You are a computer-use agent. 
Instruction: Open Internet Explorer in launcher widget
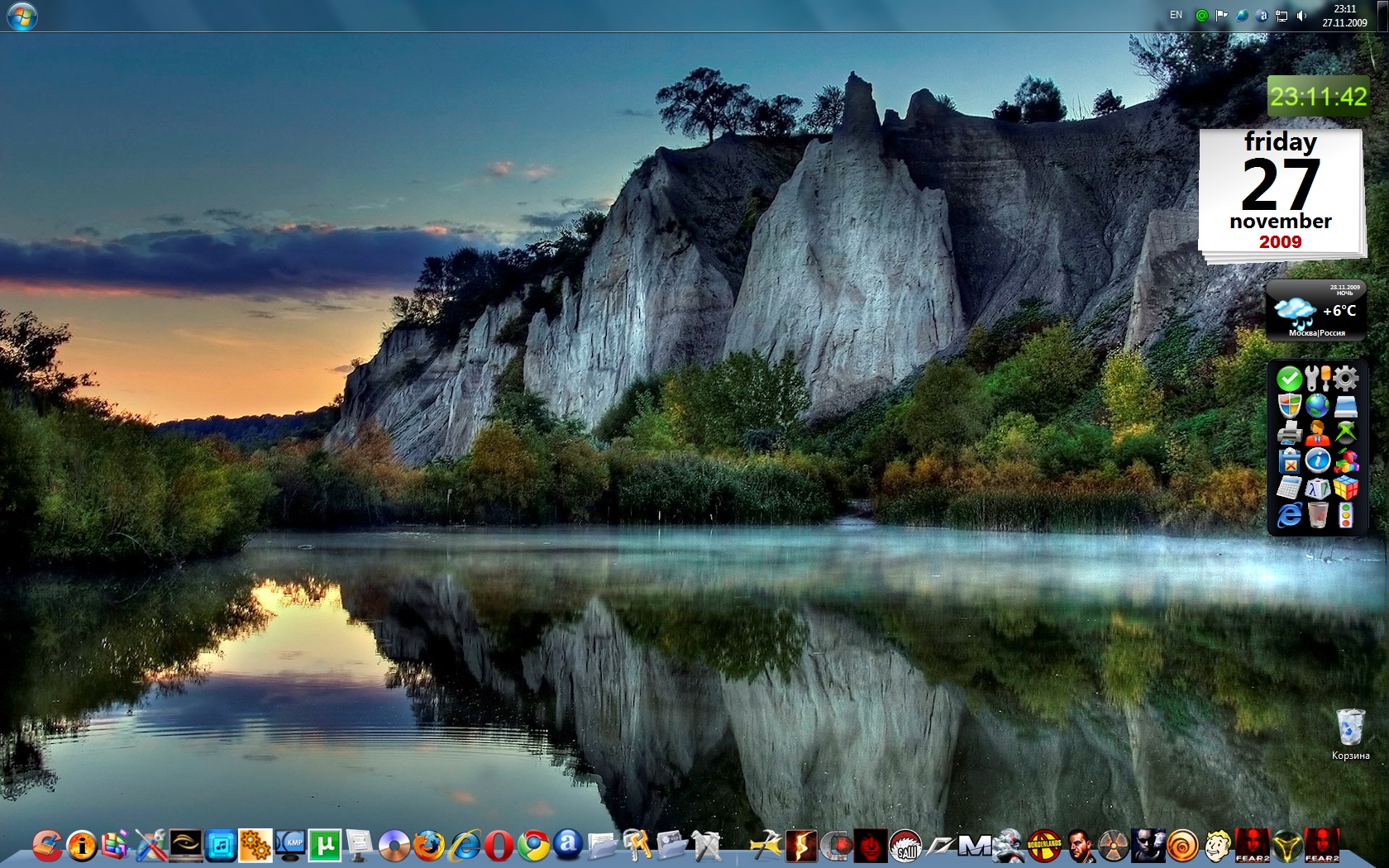(x=1289, y=515)
